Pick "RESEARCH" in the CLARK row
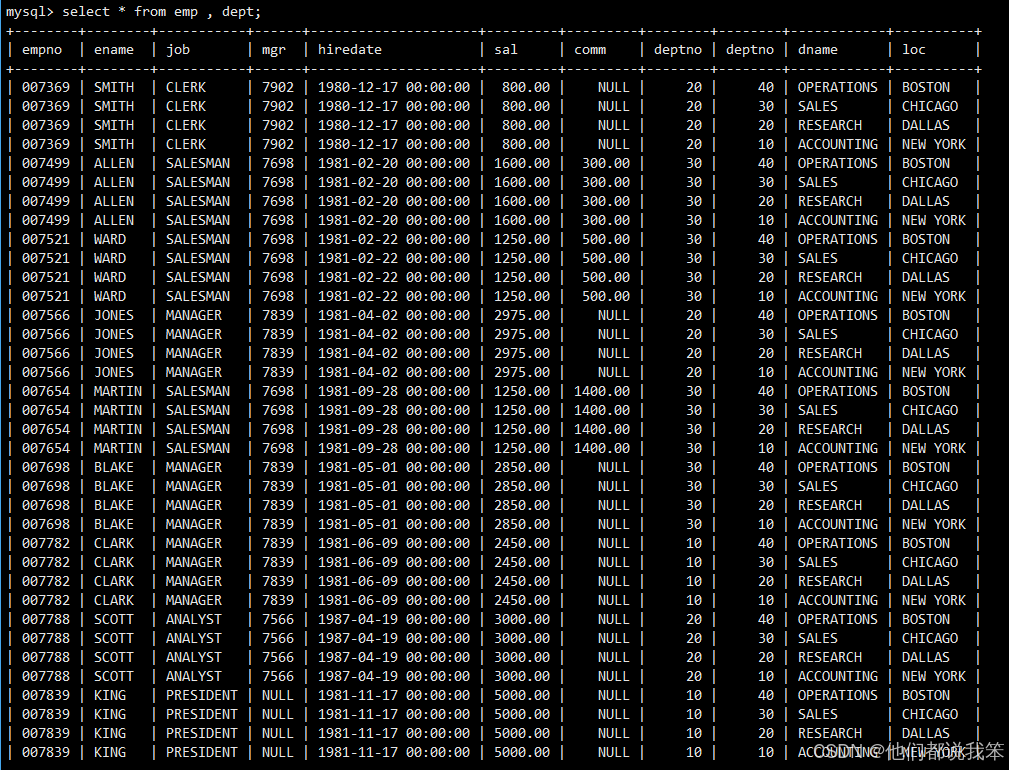Image resolution: width=1009 pixels, height=770 pixels. coord(830,582)
